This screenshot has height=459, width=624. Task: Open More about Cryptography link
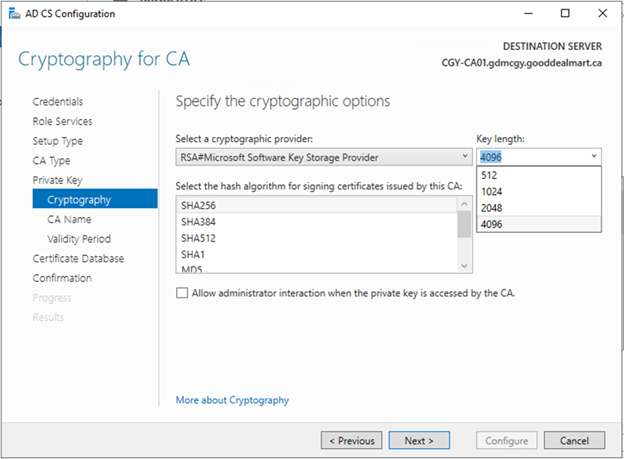232,400
